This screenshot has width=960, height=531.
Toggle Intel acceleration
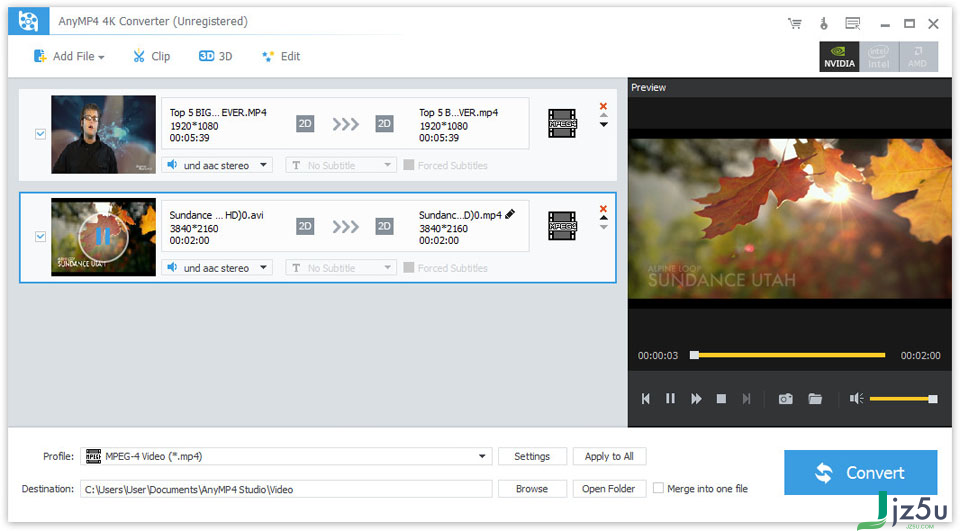879,57
